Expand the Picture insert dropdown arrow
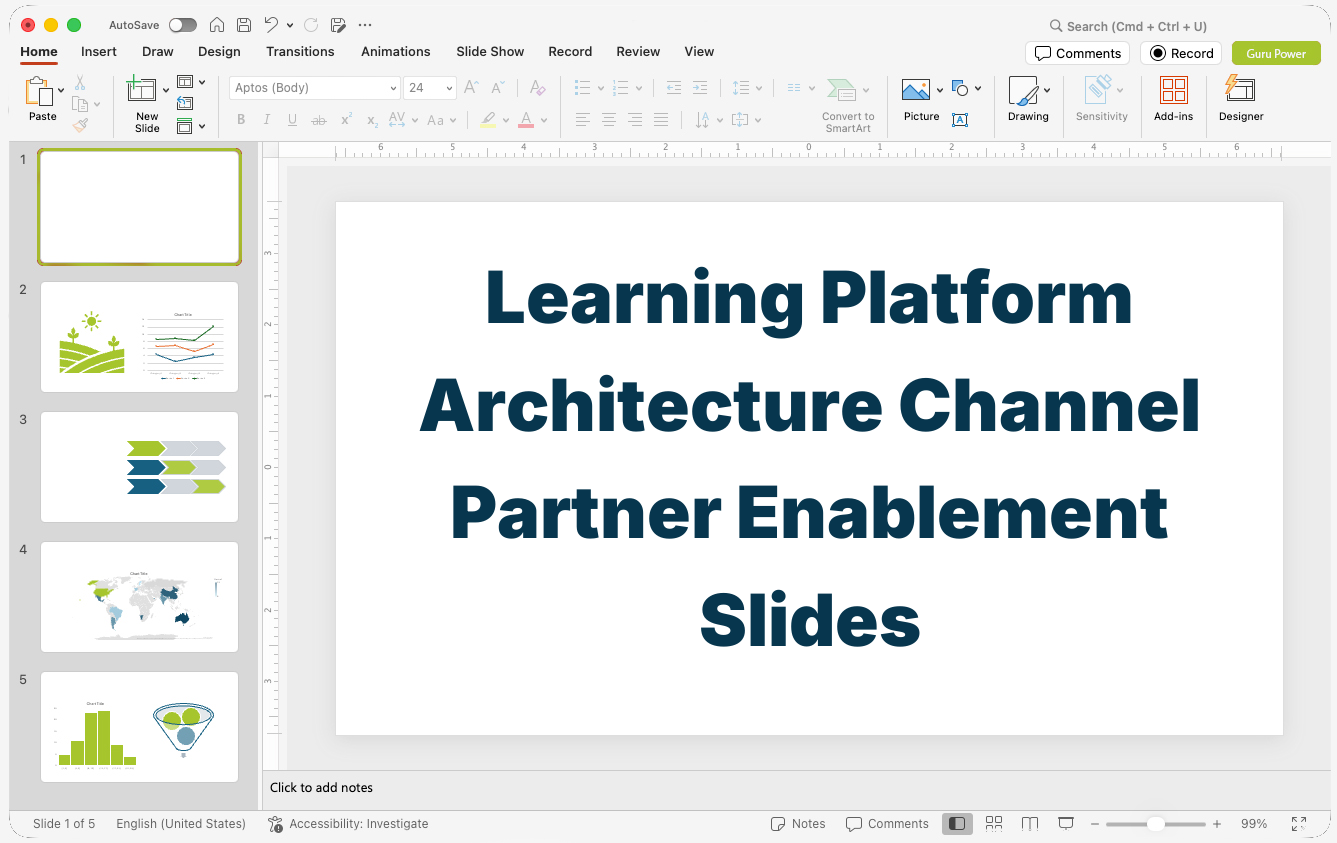1337x843 pixels. click(x=940, y=90)
